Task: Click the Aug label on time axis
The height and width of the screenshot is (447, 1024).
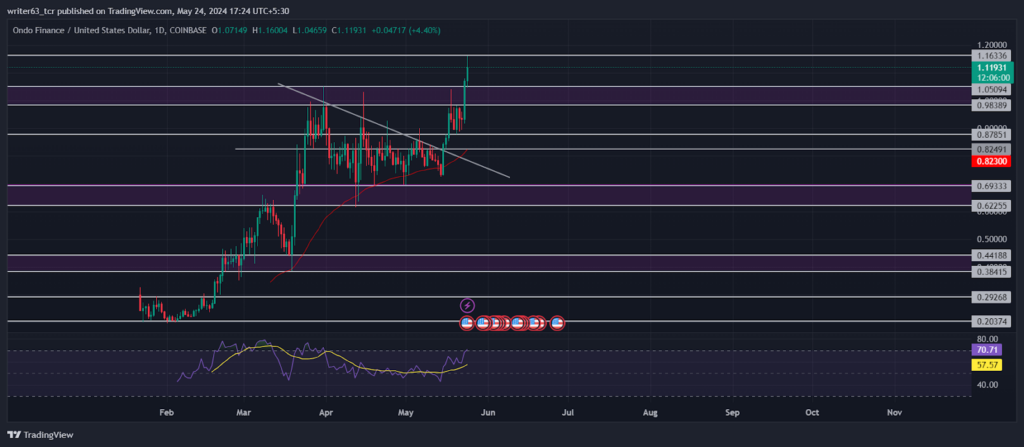Action: [650, 413]
